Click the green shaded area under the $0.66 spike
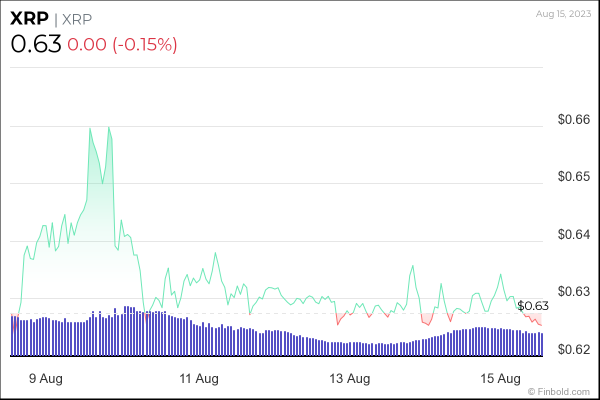Image resolution: width=600 pixels, height=400 pixels. 98,230
